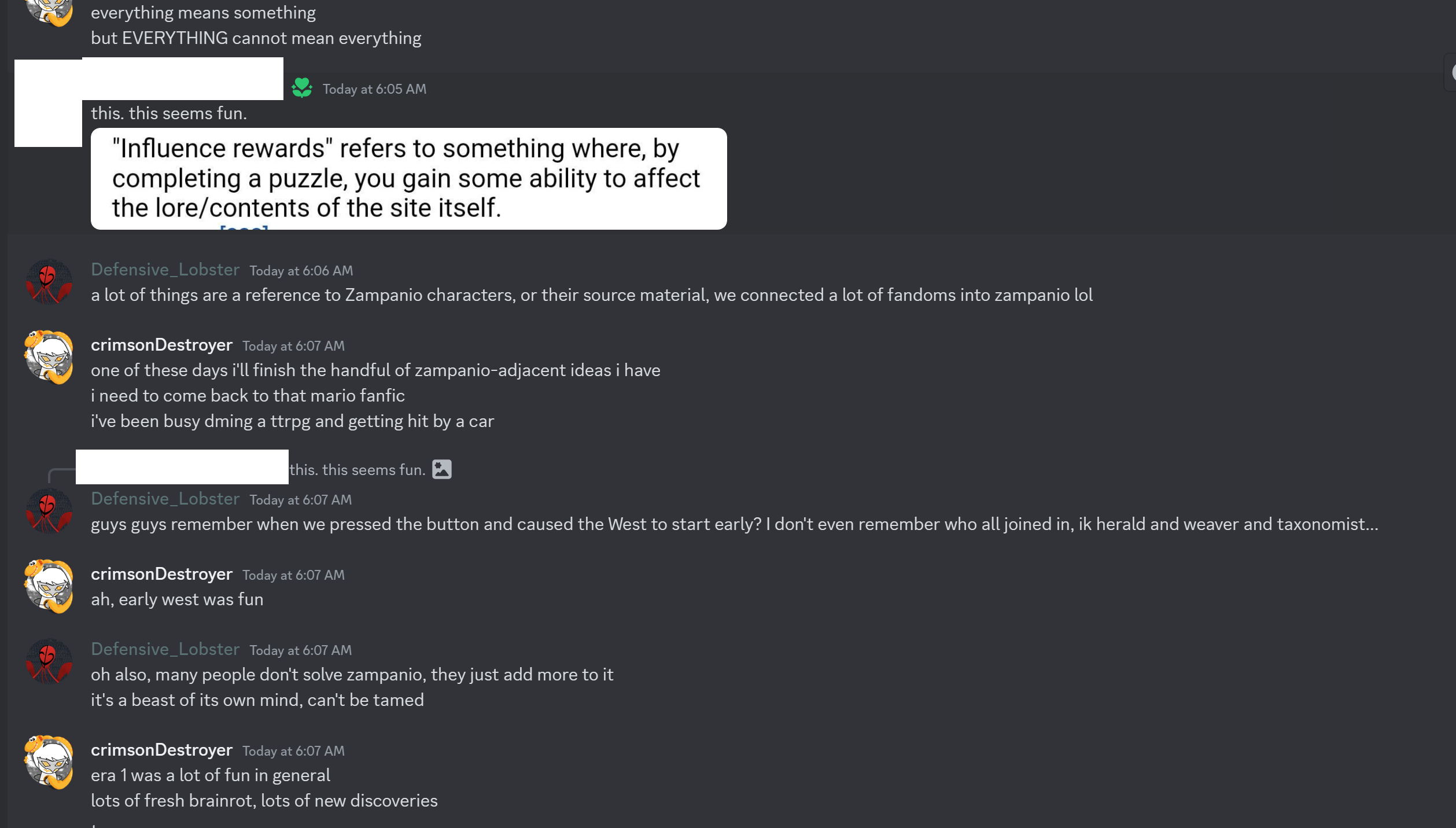Click Defensive_Lobster username above "guys guys remember"
The image size is (1456, 828).
(165, 499)
